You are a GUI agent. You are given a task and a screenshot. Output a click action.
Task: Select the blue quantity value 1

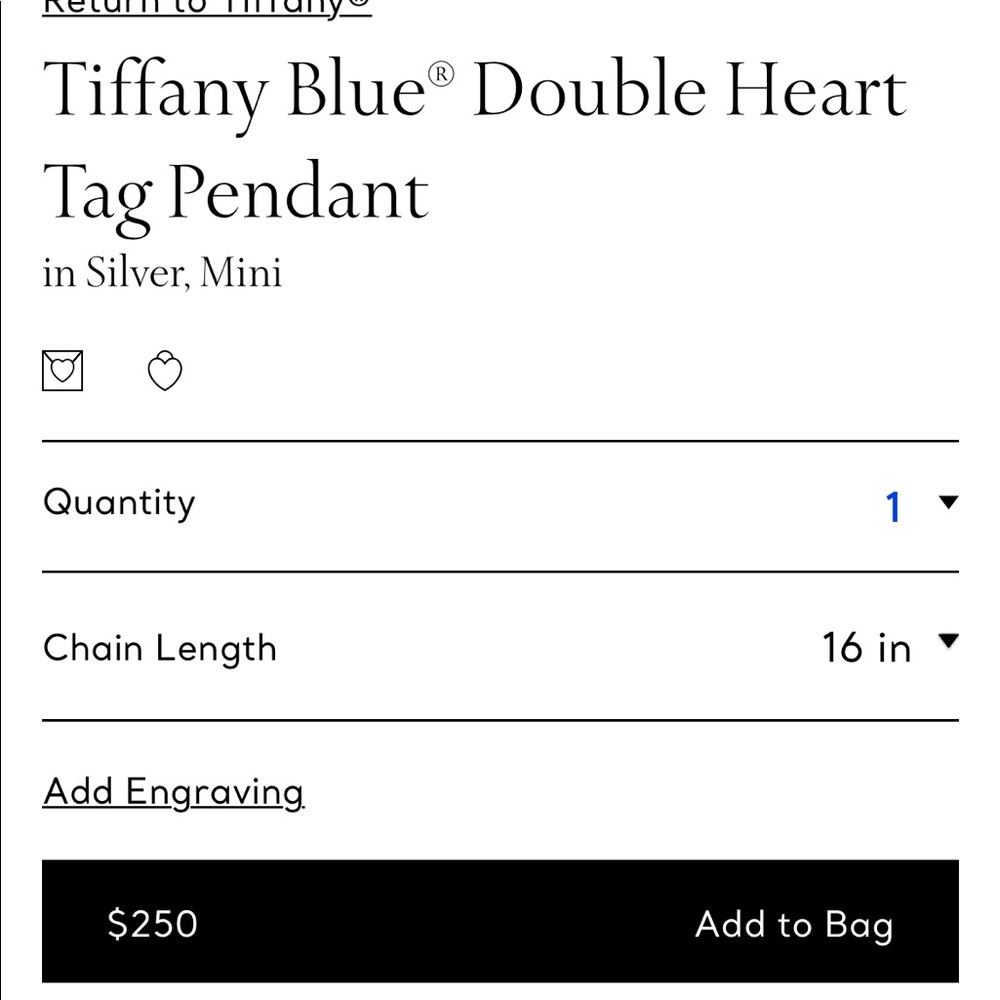pos(893,508)
